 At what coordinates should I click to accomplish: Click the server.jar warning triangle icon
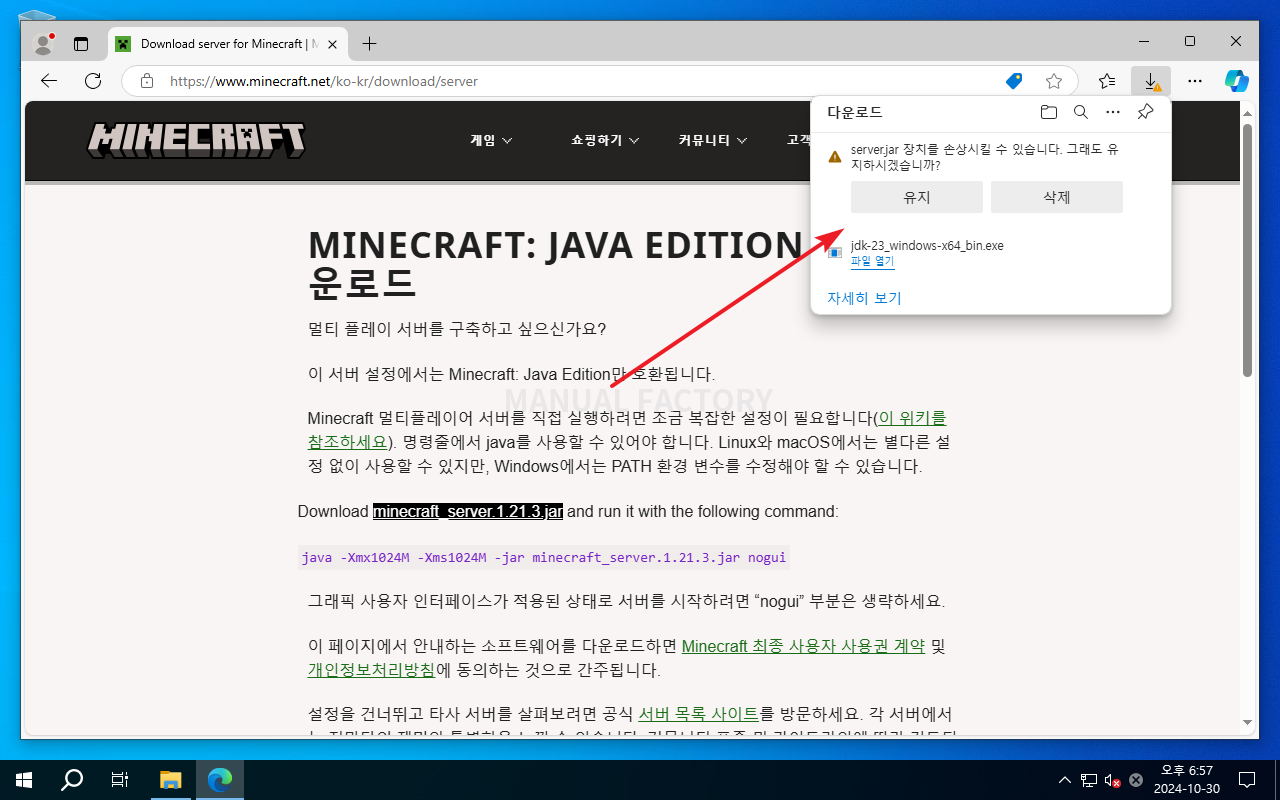tap(835, 157)
